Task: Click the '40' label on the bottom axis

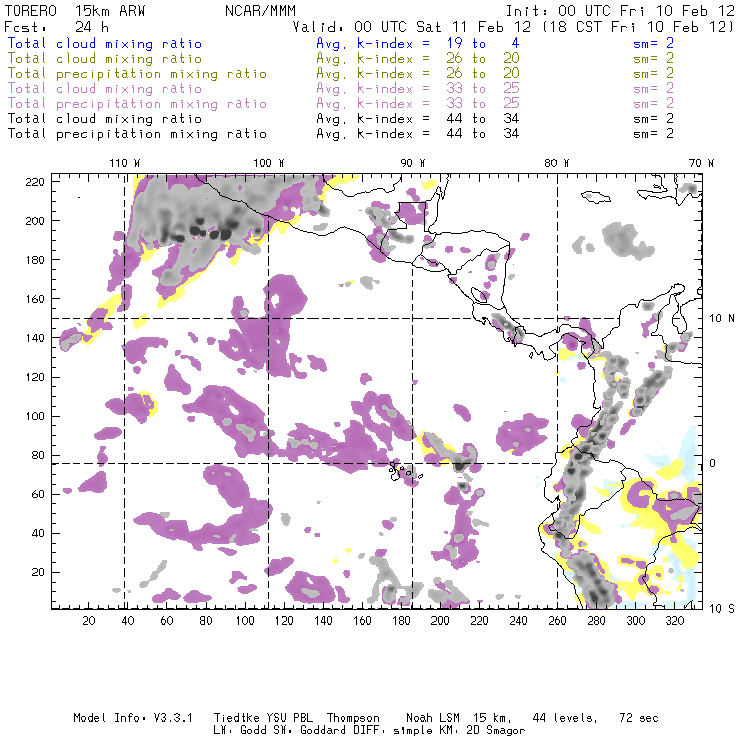Action: point(128,621)
